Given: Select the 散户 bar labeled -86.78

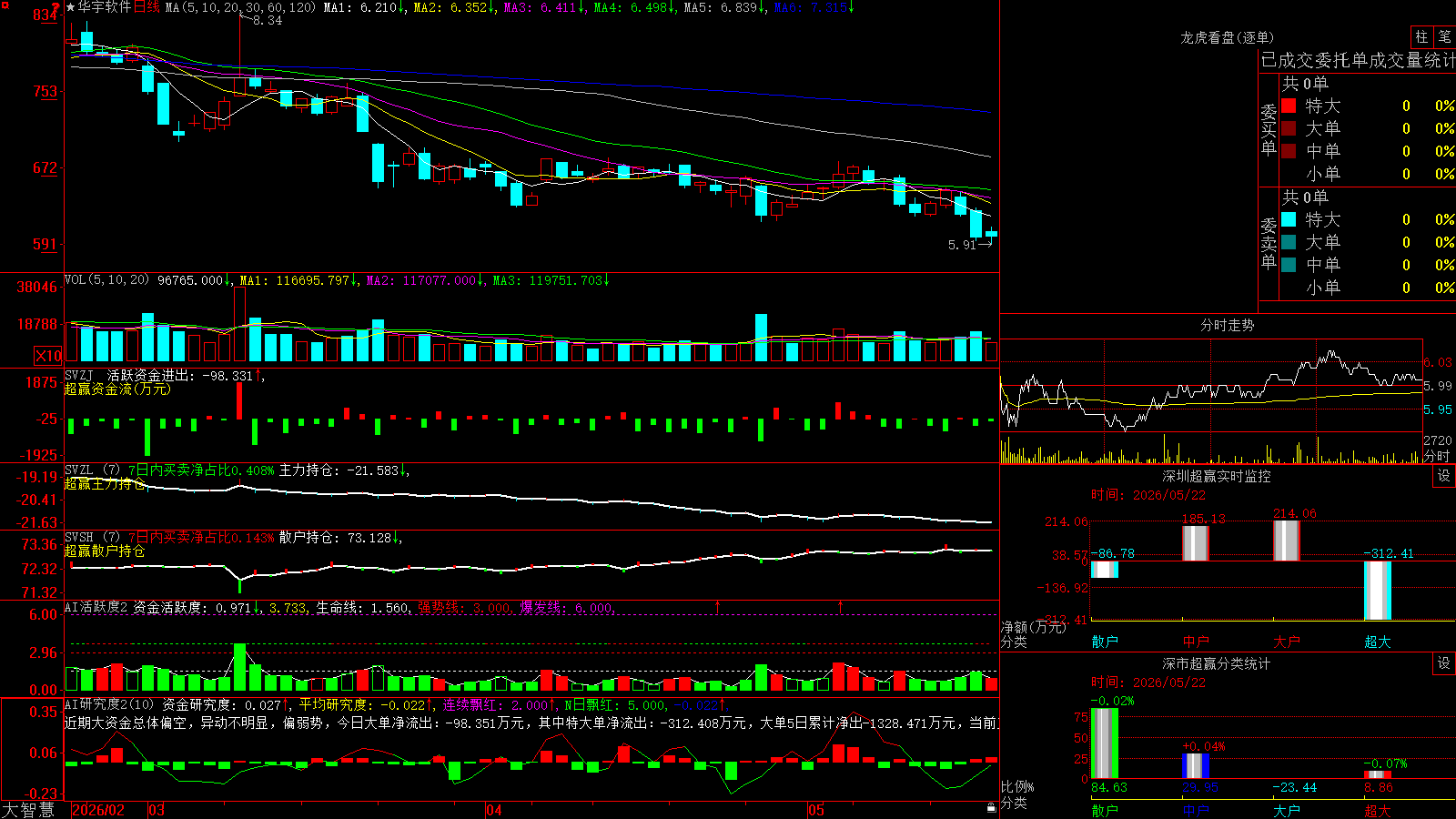Looking at the screenshot, I should pyautogui.click(x=1104, y=570).
